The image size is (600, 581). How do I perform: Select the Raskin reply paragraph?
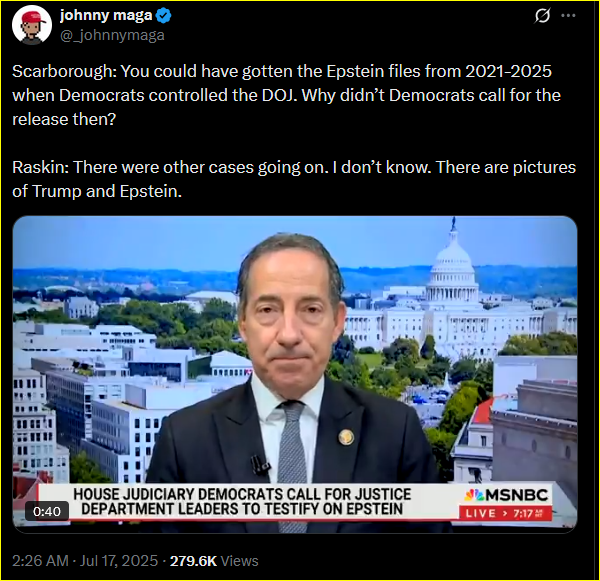(294, 179)
